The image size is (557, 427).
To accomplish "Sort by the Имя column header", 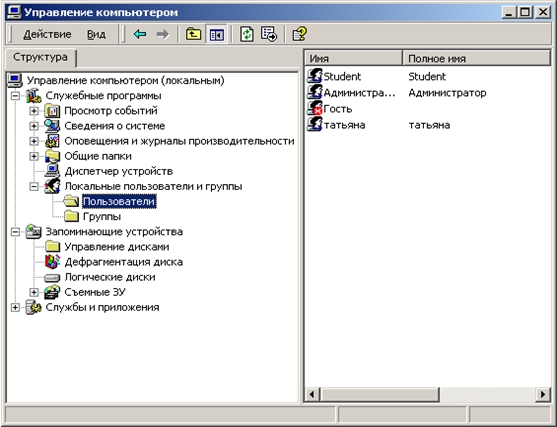I will [x=353, y=58].
